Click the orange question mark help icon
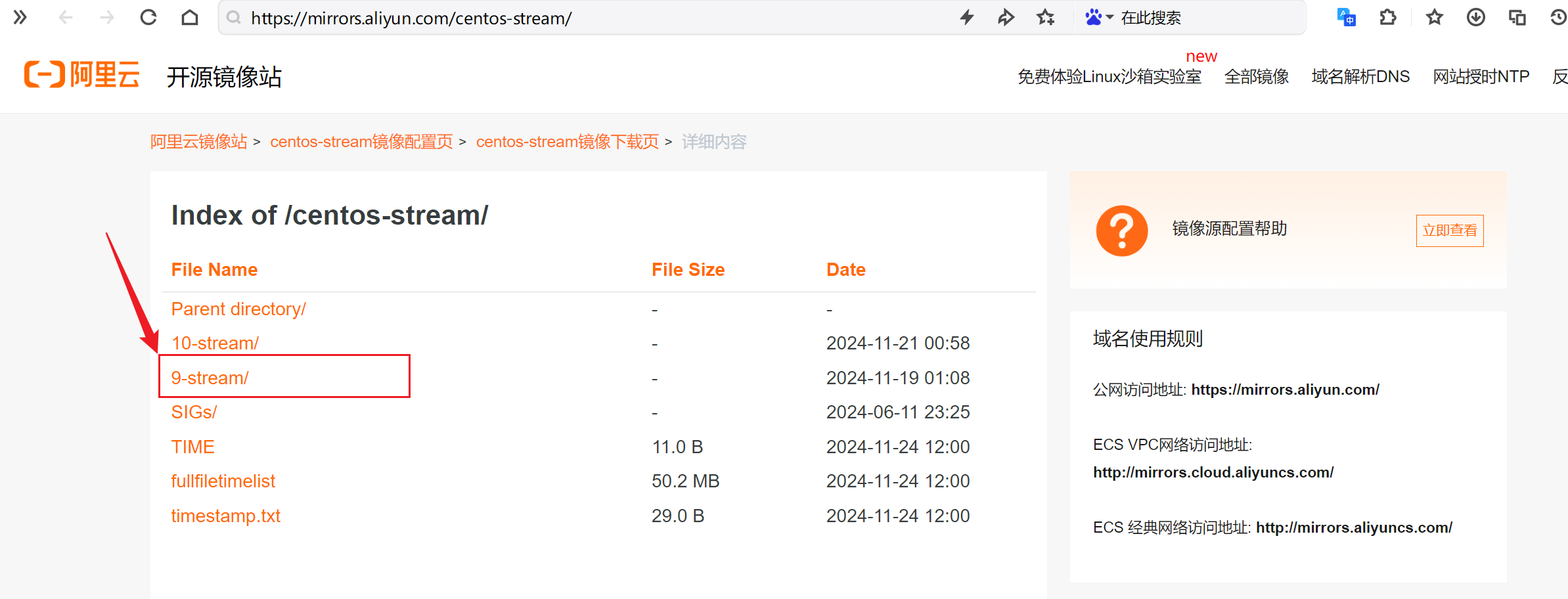Viewport: 1568px width, 599px height. [x=1121, y=231]
